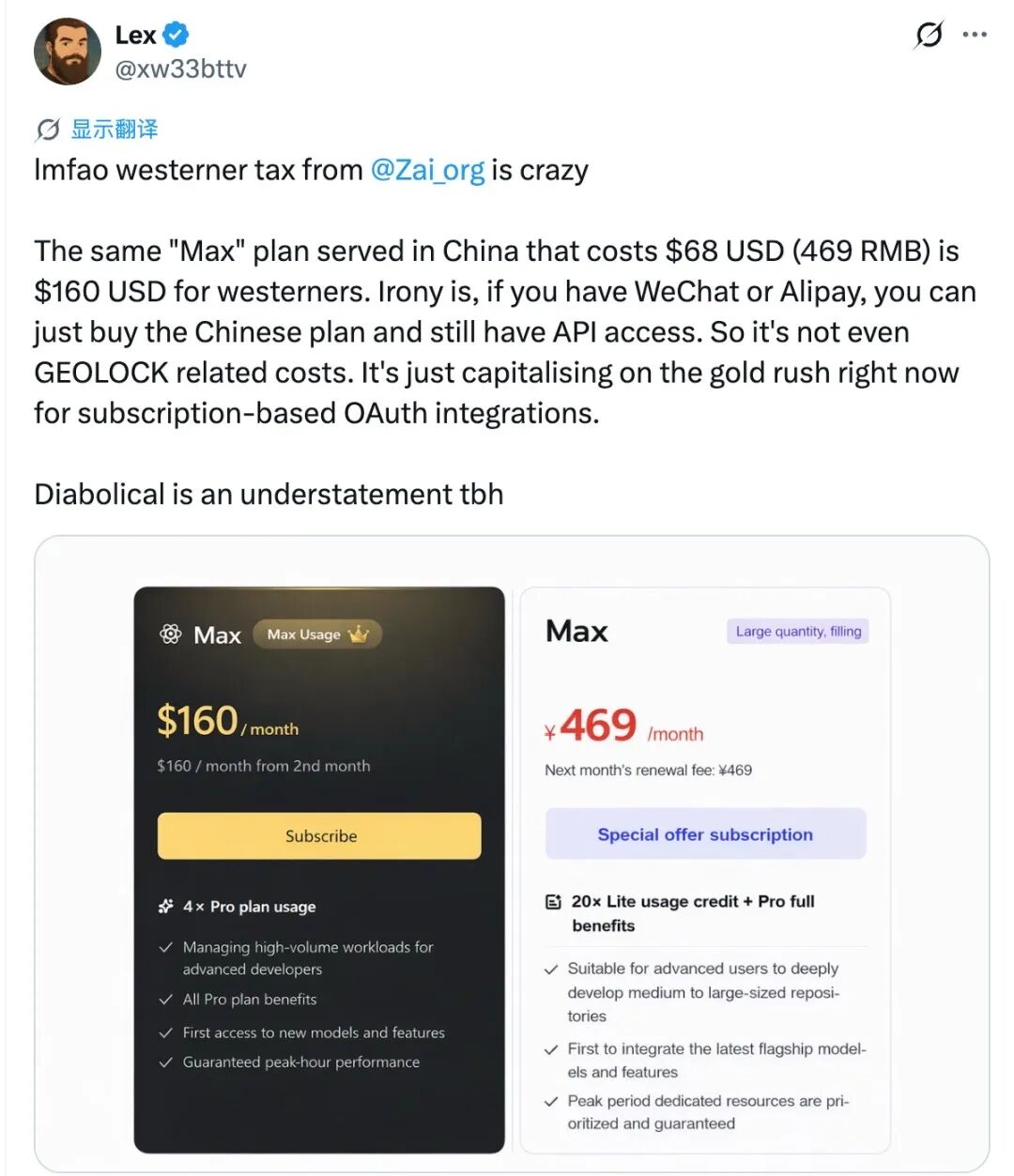Open the $160 Max plan card image

click(319, 869)
